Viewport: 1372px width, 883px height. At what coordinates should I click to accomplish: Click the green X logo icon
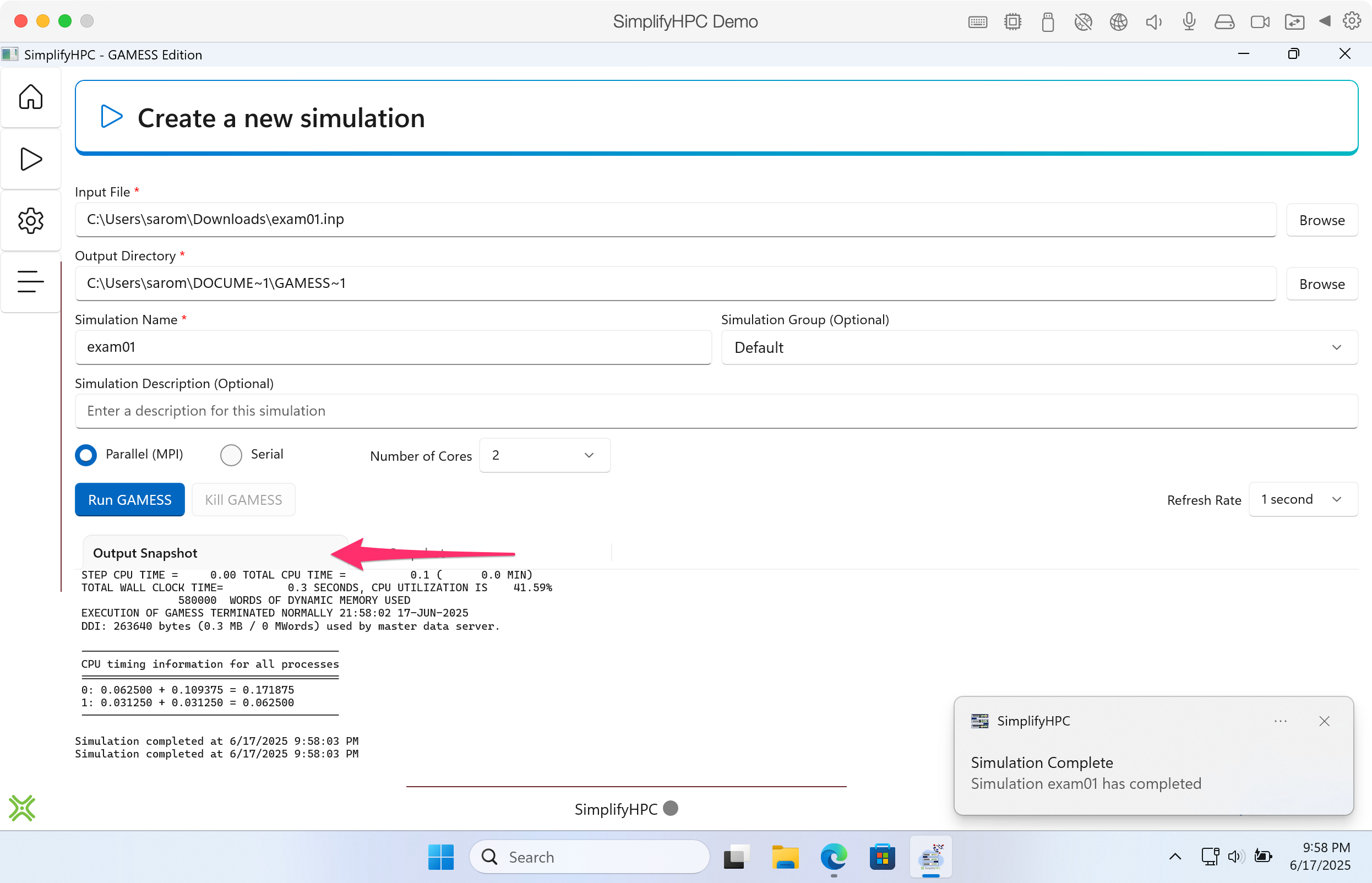coord(23,808)
